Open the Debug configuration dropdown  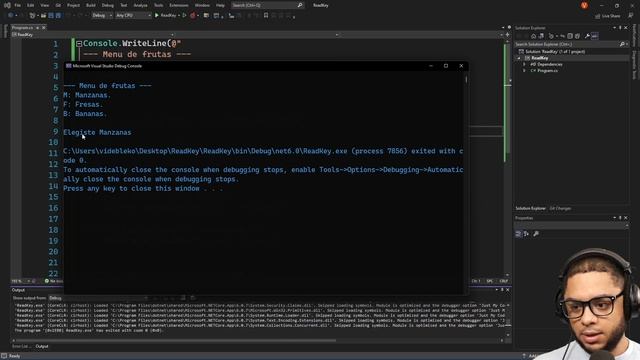point(102,16)
